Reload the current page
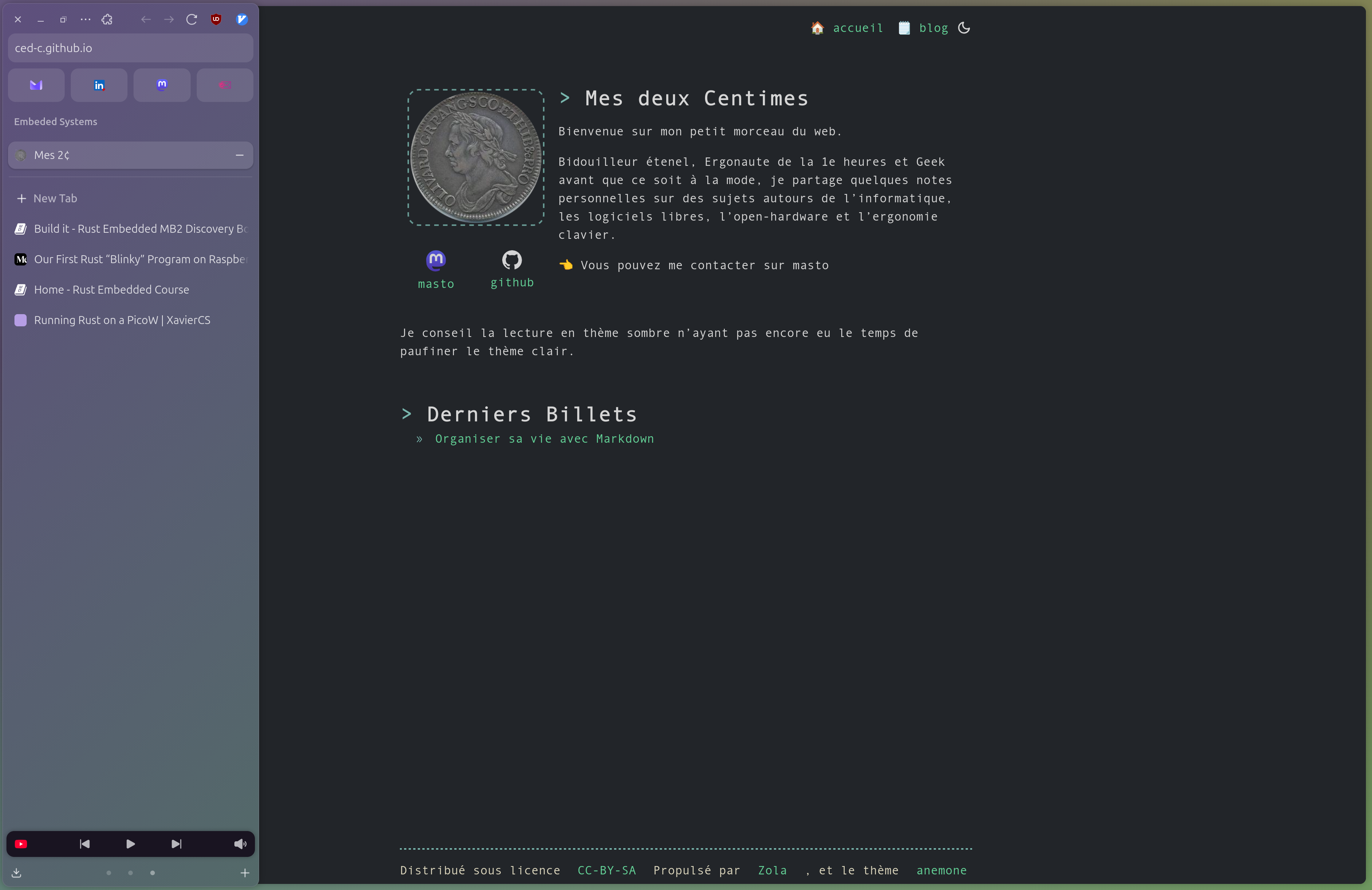The image size is (1372, 890). click(x=192, y=20)
